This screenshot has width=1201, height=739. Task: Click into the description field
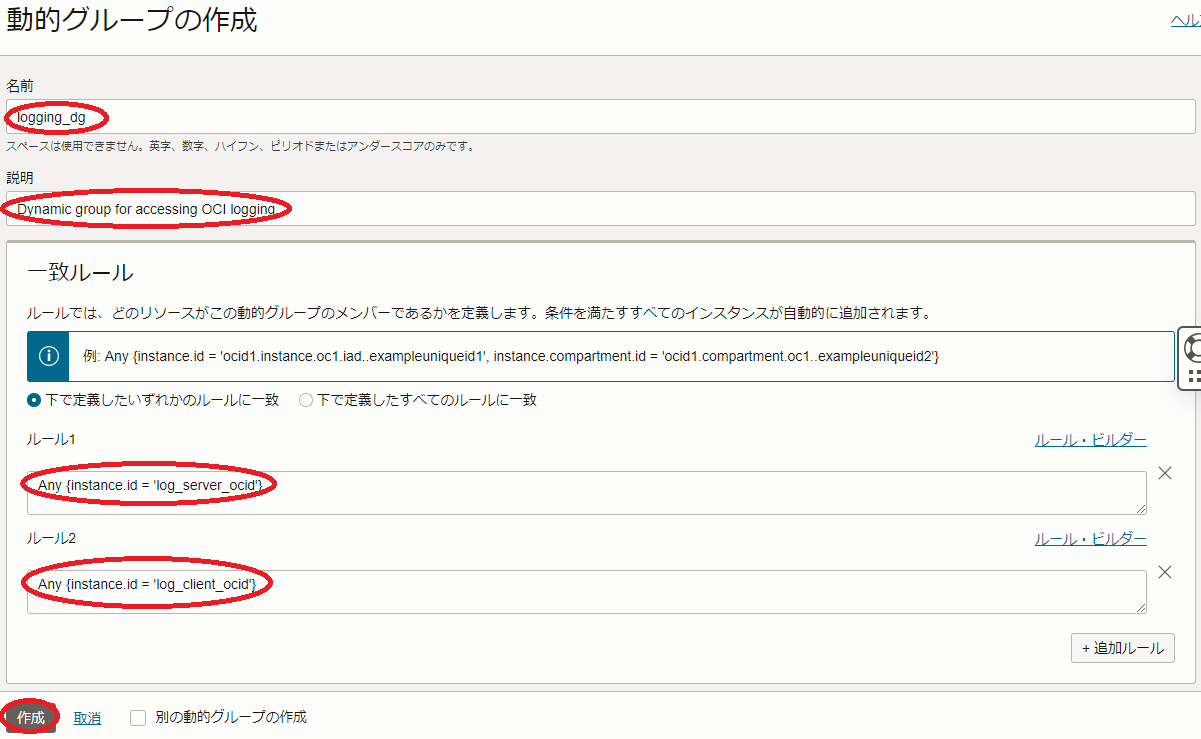[600, 209]
